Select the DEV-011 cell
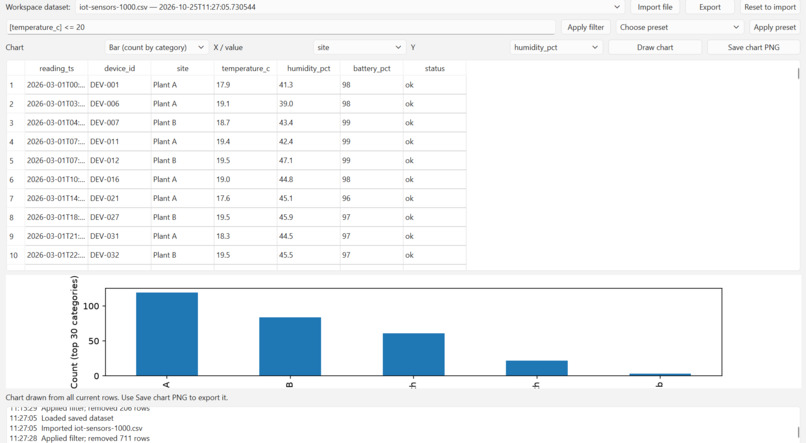Viewport: 806px width, 443px height. [x=119, y=141]
